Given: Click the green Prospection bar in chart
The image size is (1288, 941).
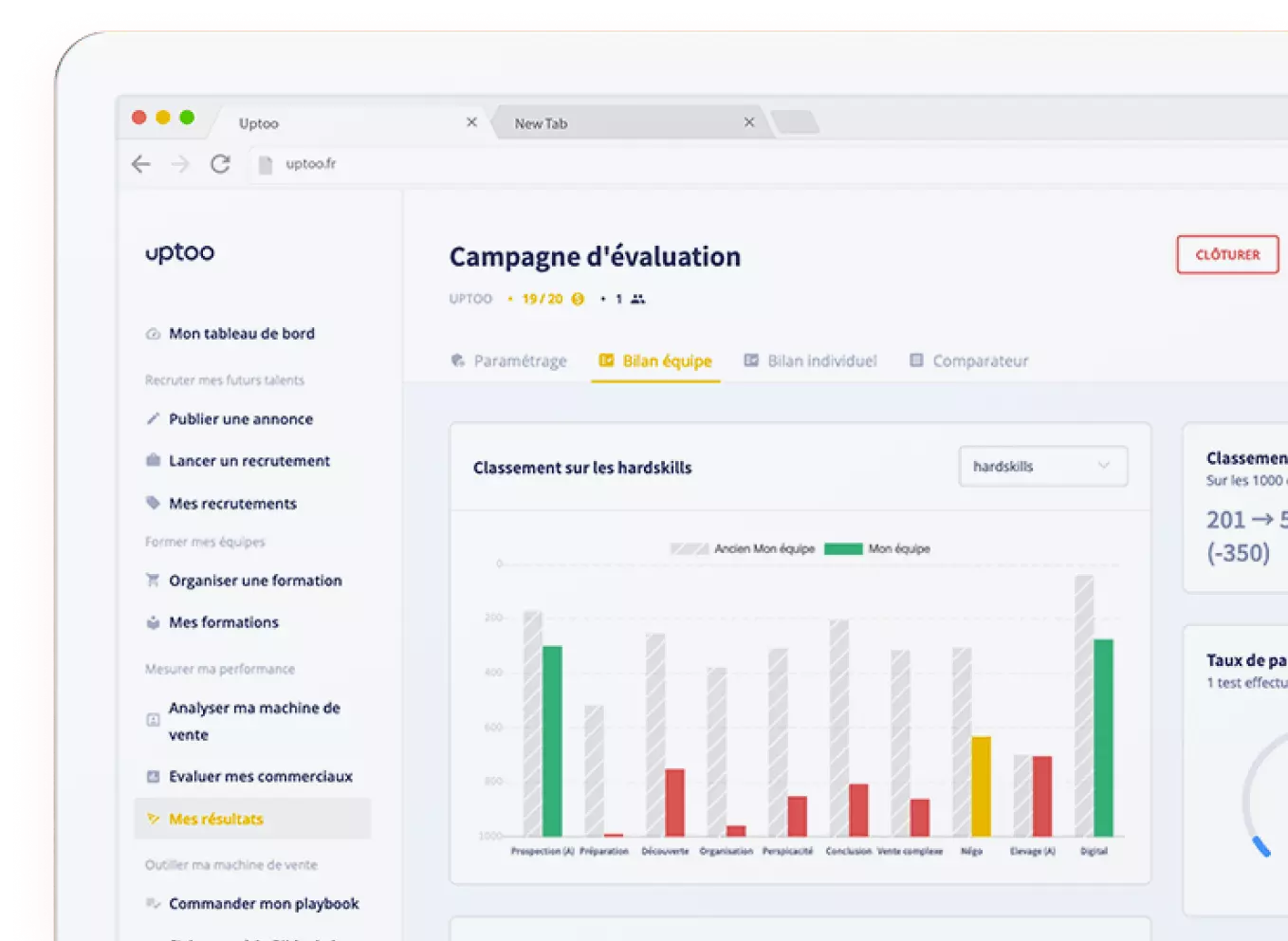Looking at the screenshot, I should coord(552,740).
